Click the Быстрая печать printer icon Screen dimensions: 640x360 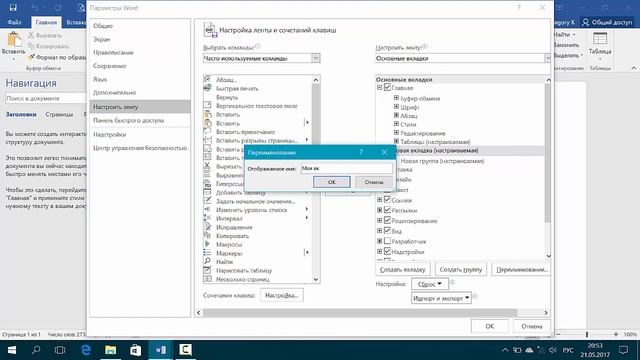(207, 88)
